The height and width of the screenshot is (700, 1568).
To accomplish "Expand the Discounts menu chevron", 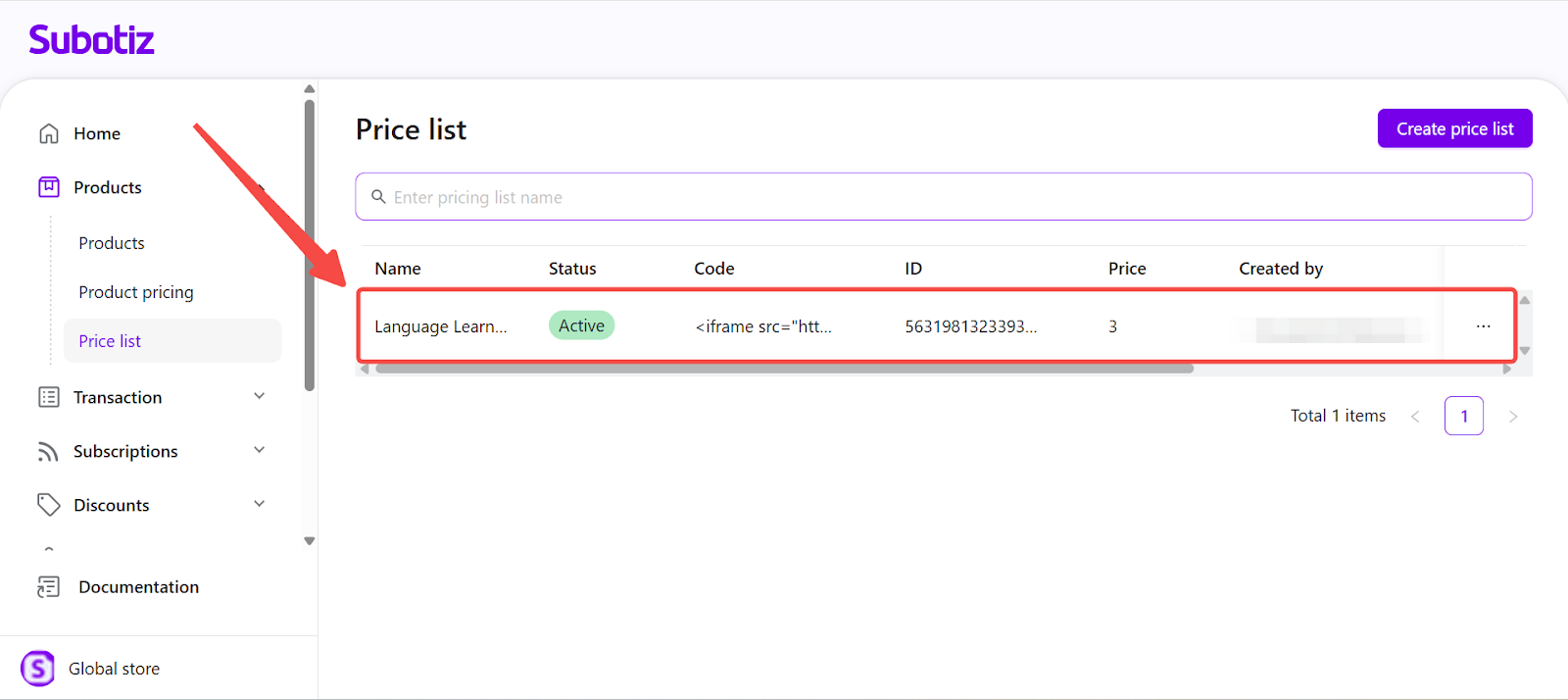I will tap(260, 504).
